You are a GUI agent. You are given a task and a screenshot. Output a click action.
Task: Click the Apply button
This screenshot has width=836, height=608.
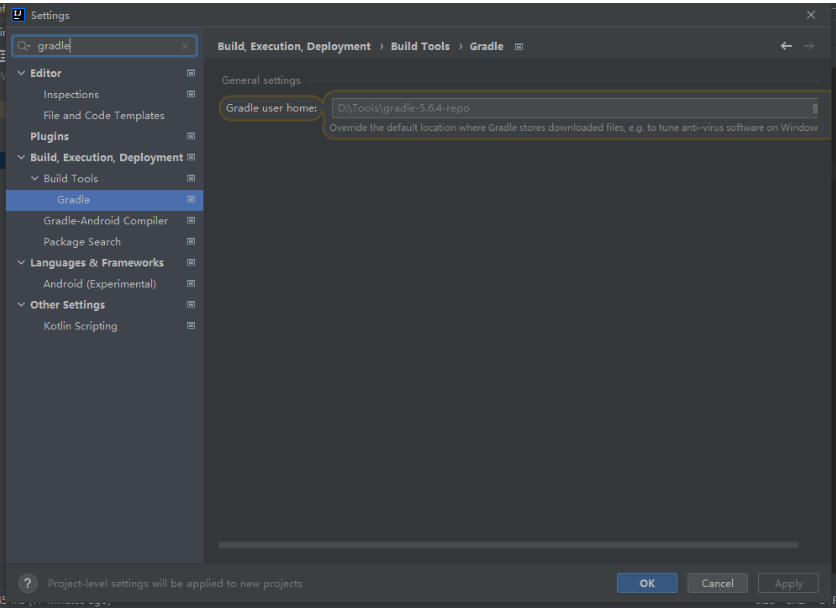tap(789, 583)
